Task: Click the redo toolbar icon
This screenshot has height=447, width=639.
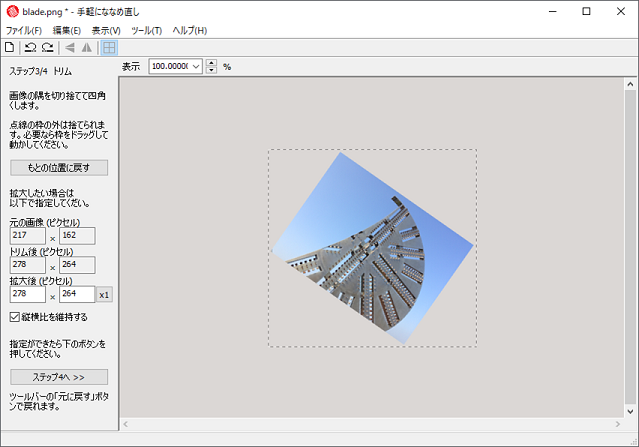Action: coord(47,47)
